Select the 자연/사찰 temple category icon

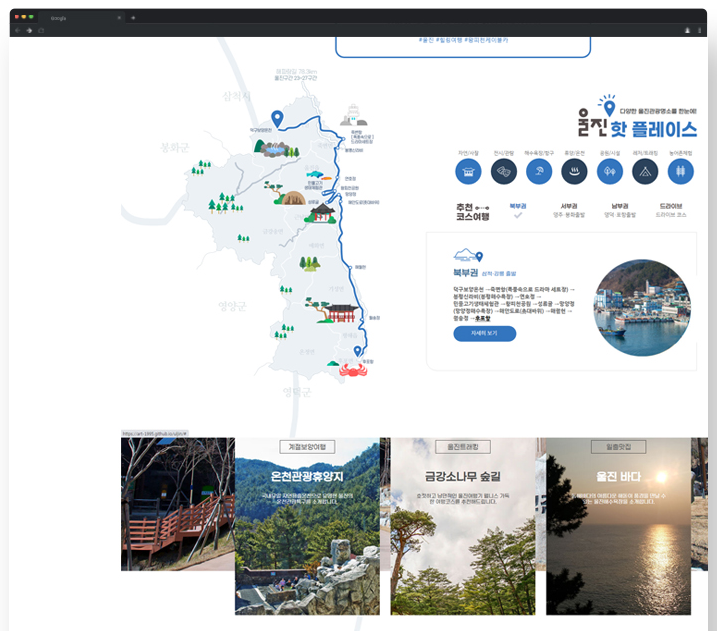(468, 172)
